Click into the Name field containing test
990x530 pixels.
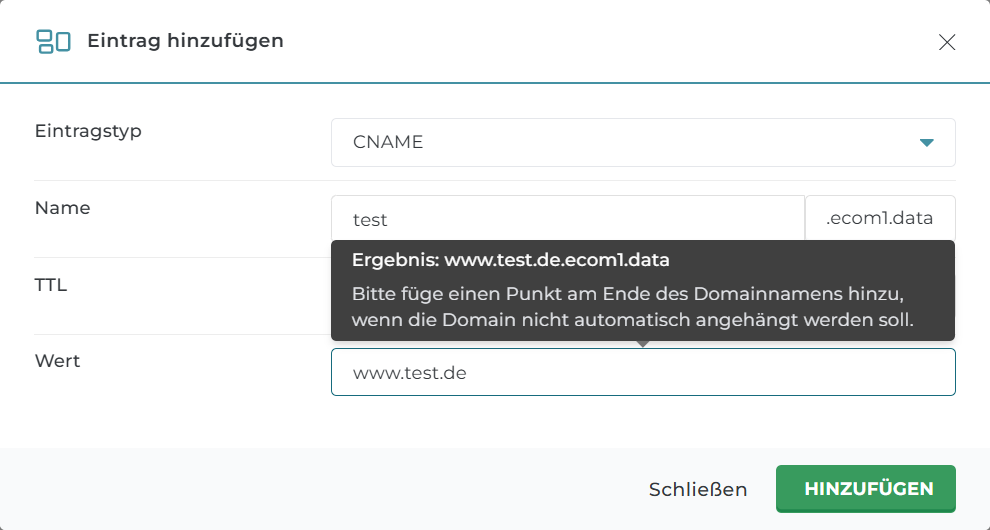coord(567,219)
